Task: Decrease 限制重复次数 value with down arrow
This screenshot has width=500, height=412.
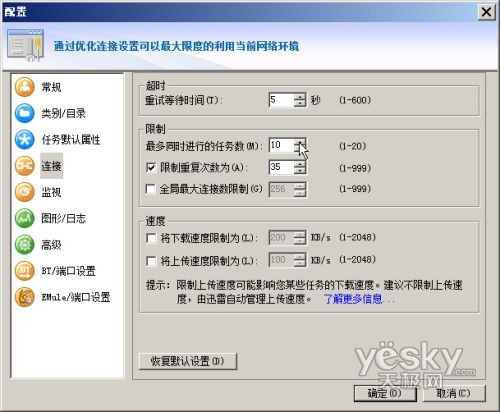Action: pyautogui.click(x=300, y=171)
